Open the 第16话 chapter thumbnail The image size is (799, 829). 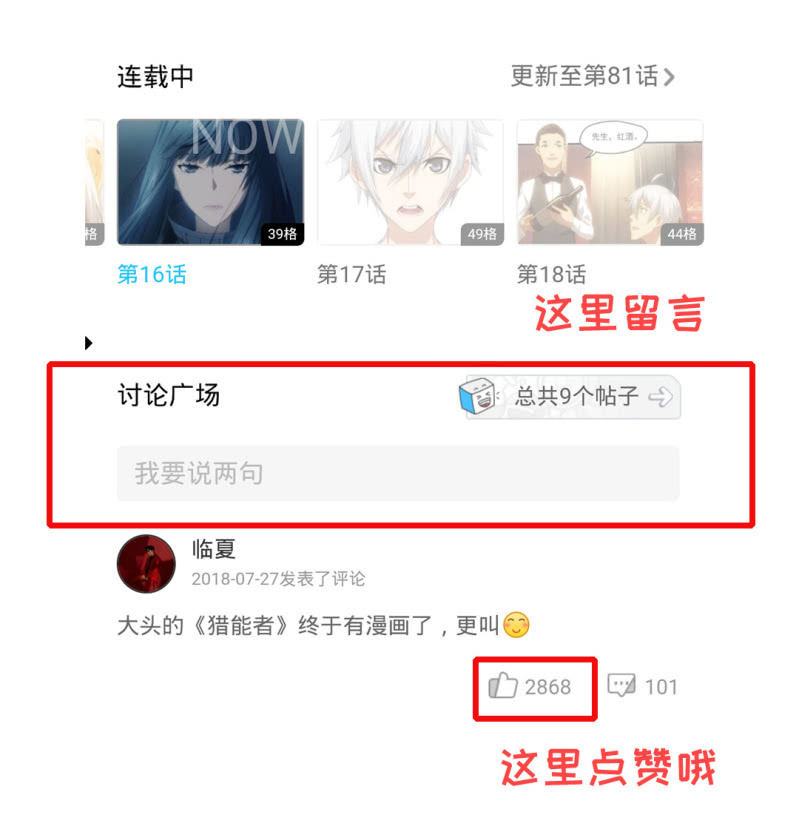tap(210, 182)
